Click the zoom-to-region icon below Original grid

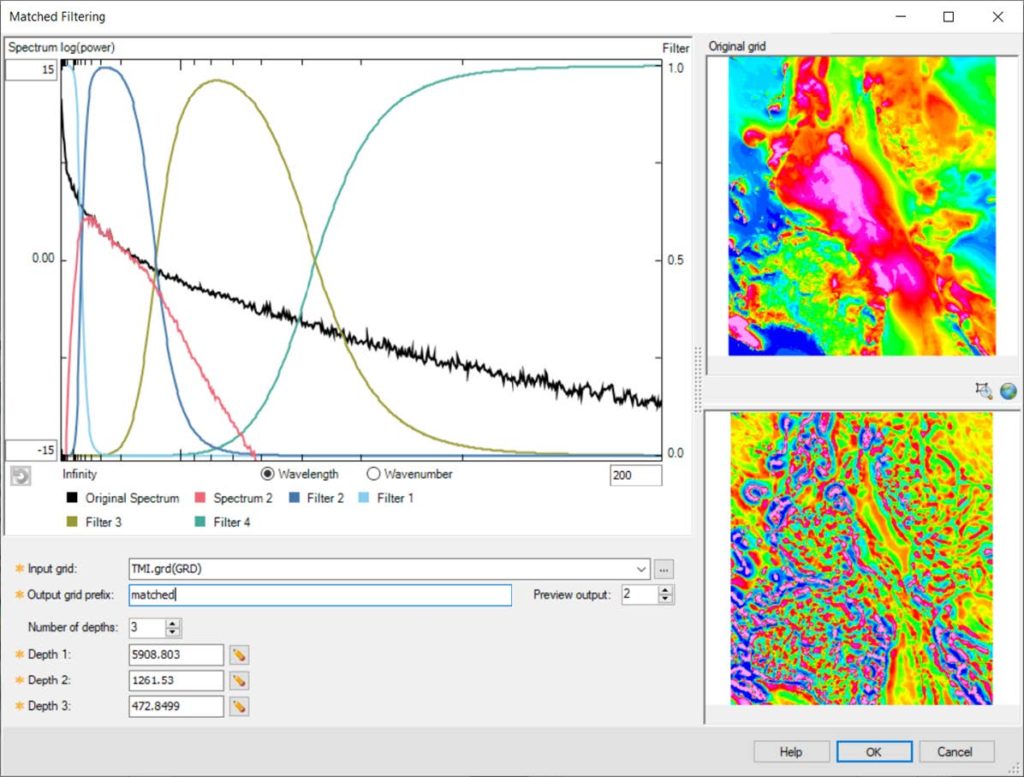[x=983, y=391]
